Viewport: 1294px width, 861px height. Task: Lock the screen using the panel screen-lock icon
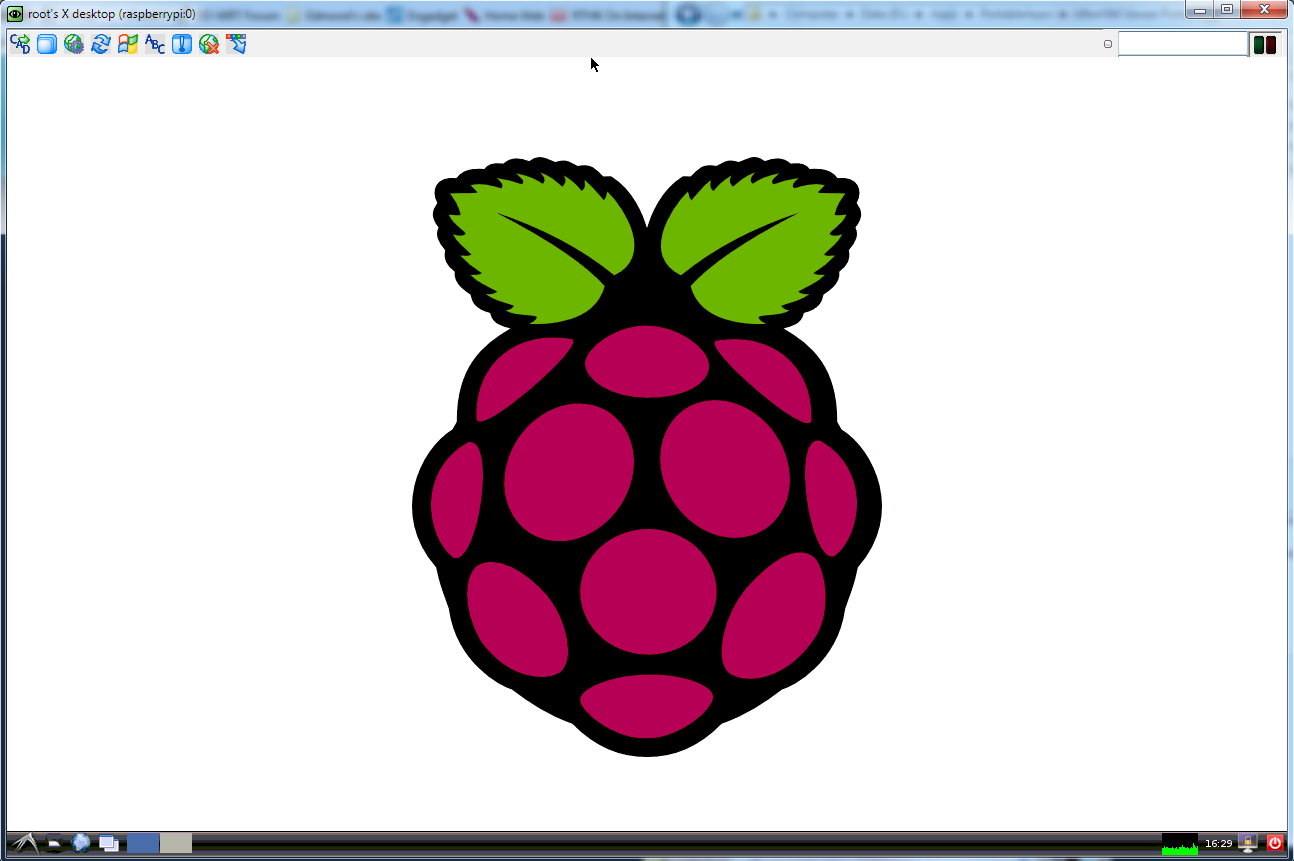(1247, 843)
